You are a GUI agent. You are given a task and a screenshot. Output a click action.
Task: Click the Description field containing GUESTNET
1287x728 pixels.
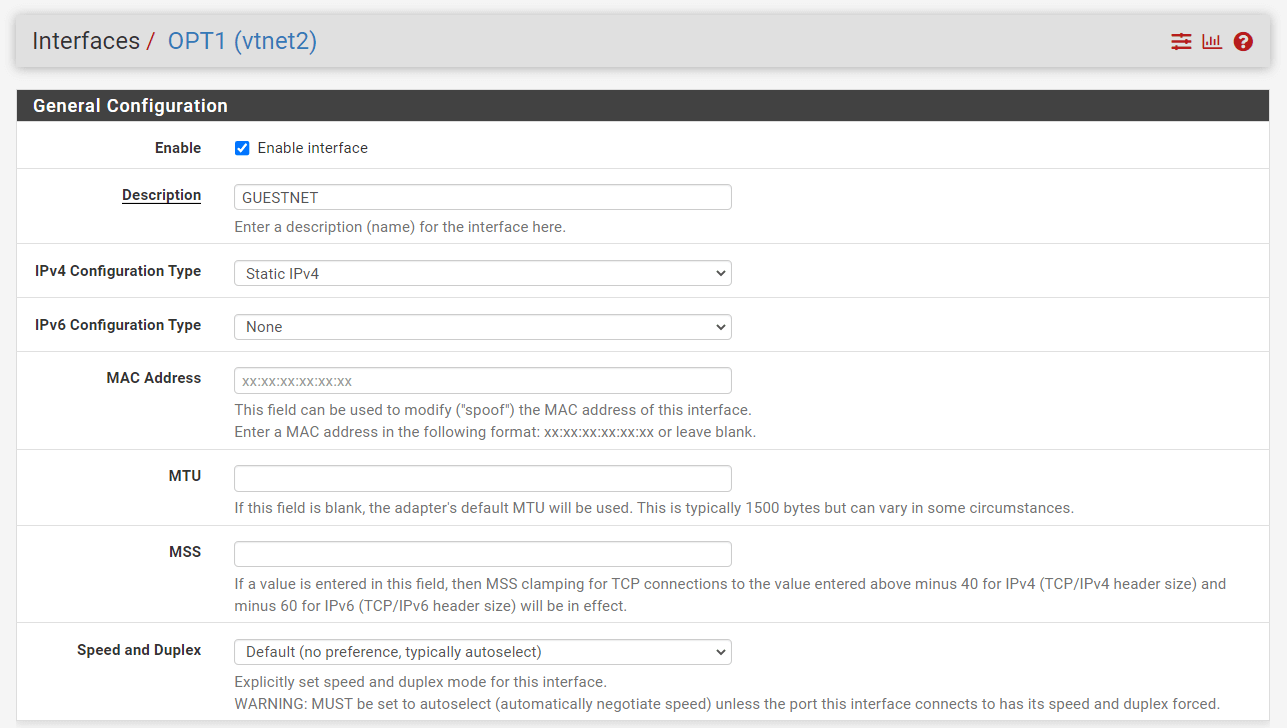tap(483, 197)
